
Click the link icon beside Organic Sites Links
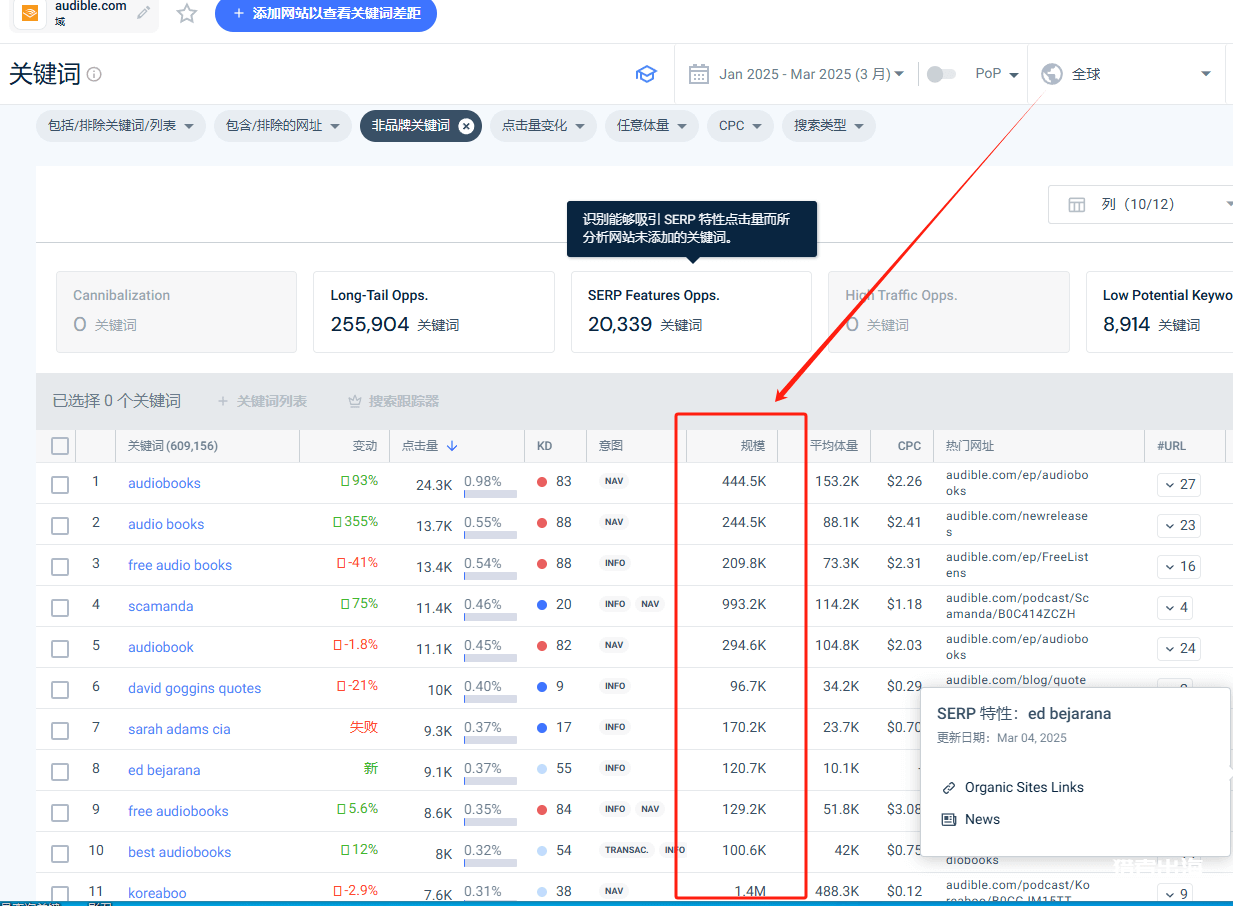[x=949, y=788]
